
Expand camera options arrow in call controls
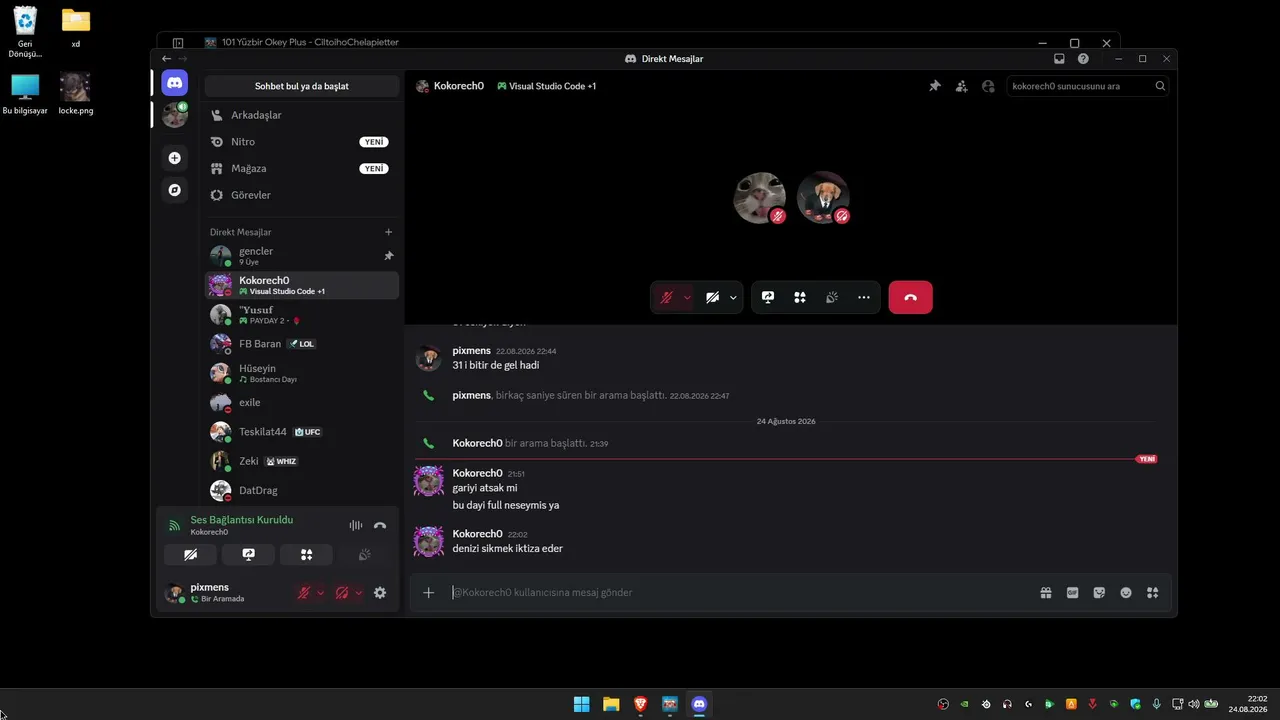(733, 297)
